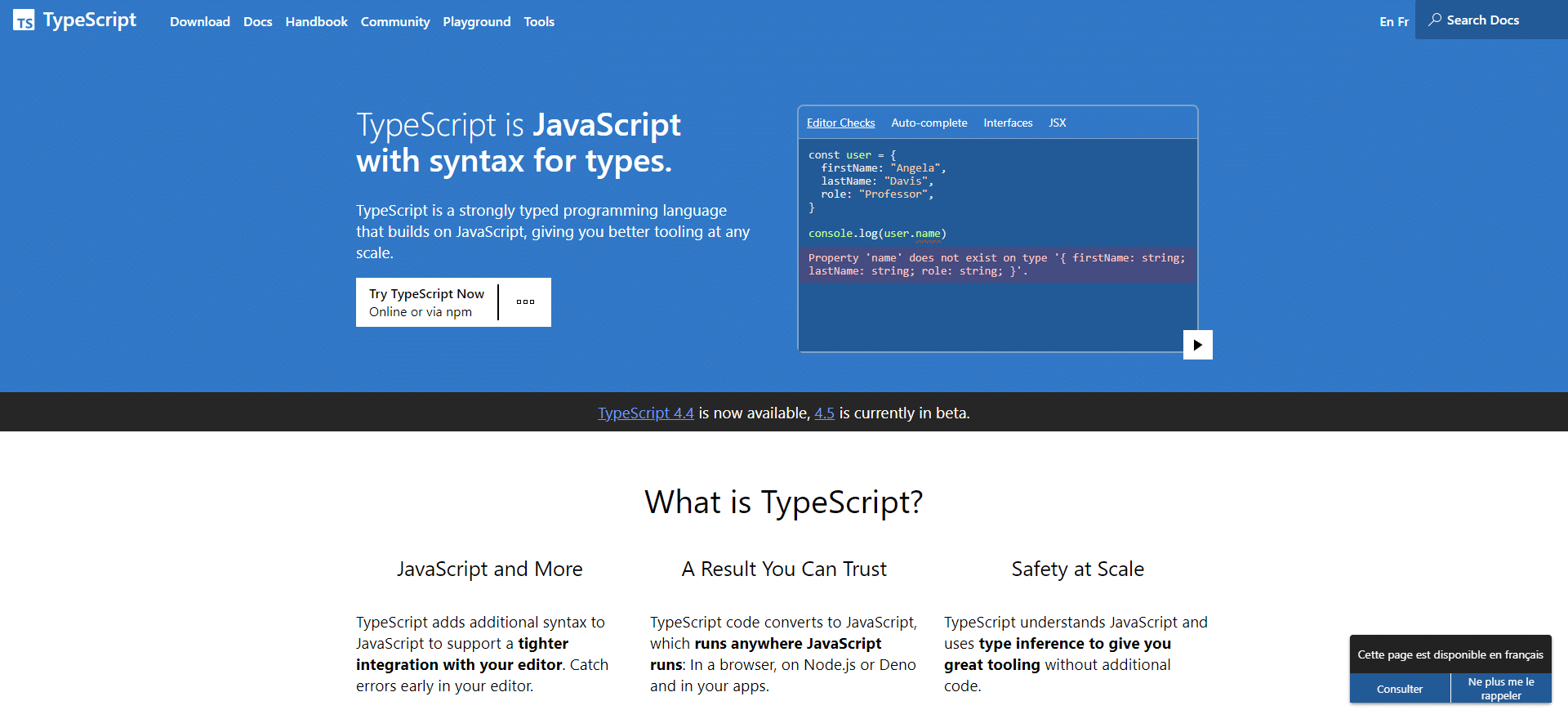1568x719 pixels.
Task: Select the Editor Checks tab
Action: point(840,123)
